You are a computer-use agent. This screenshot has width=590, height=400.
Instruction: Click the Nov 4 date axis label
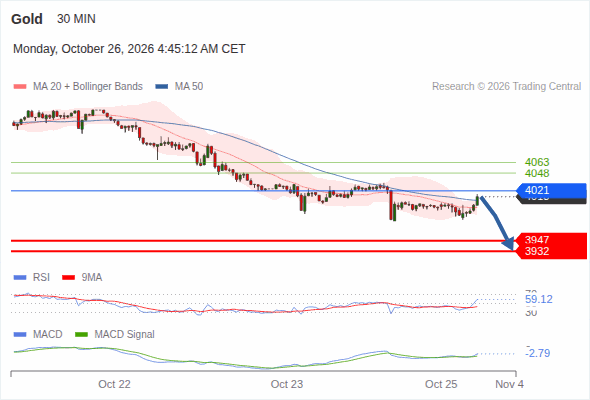click(509, 384)
